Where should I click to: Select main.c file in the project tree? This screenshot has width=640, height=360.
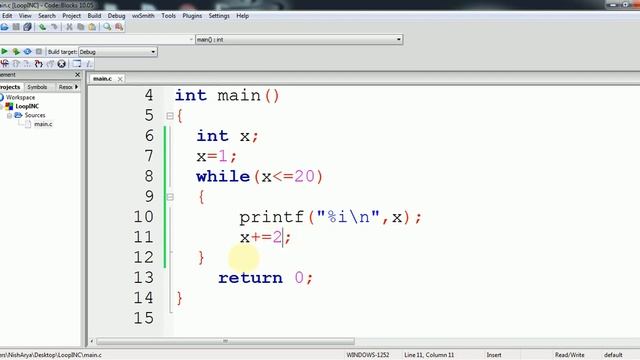click(x=43, y=124)
